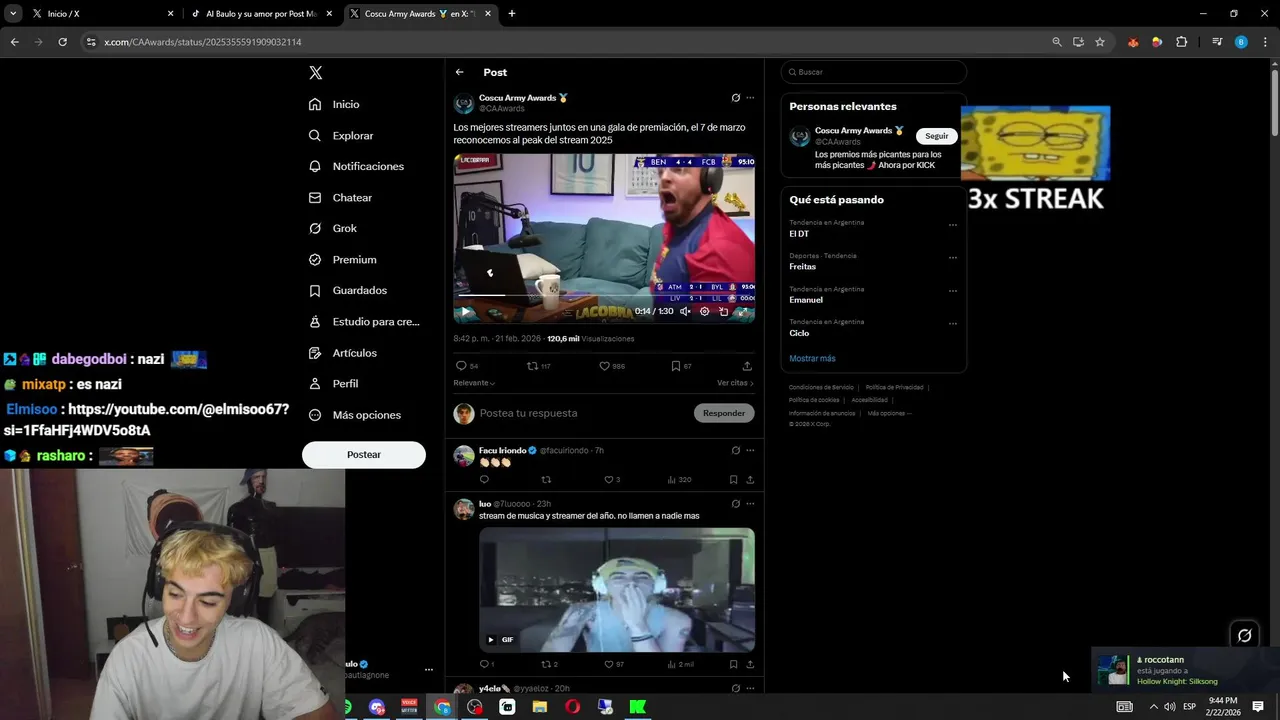Toggle video picture-in-picture icon
Screen dimensions: 1280x720
723,311
